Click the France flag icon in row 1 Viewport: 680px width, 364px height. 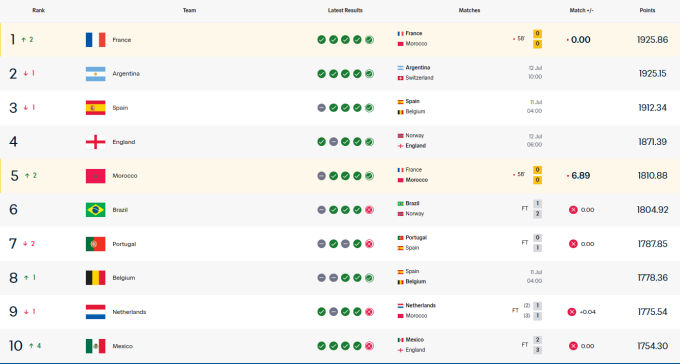(95, 40)
